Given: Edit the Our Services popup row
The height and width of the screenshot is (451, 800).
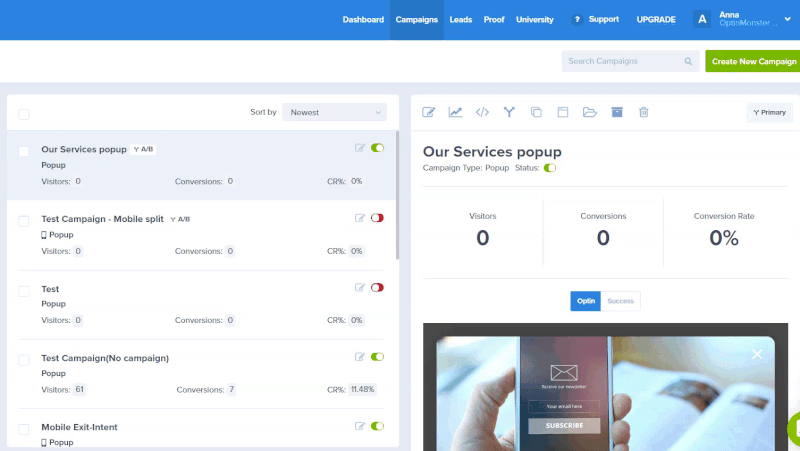Looking at the screenshot, I should (x=360, y=148).
